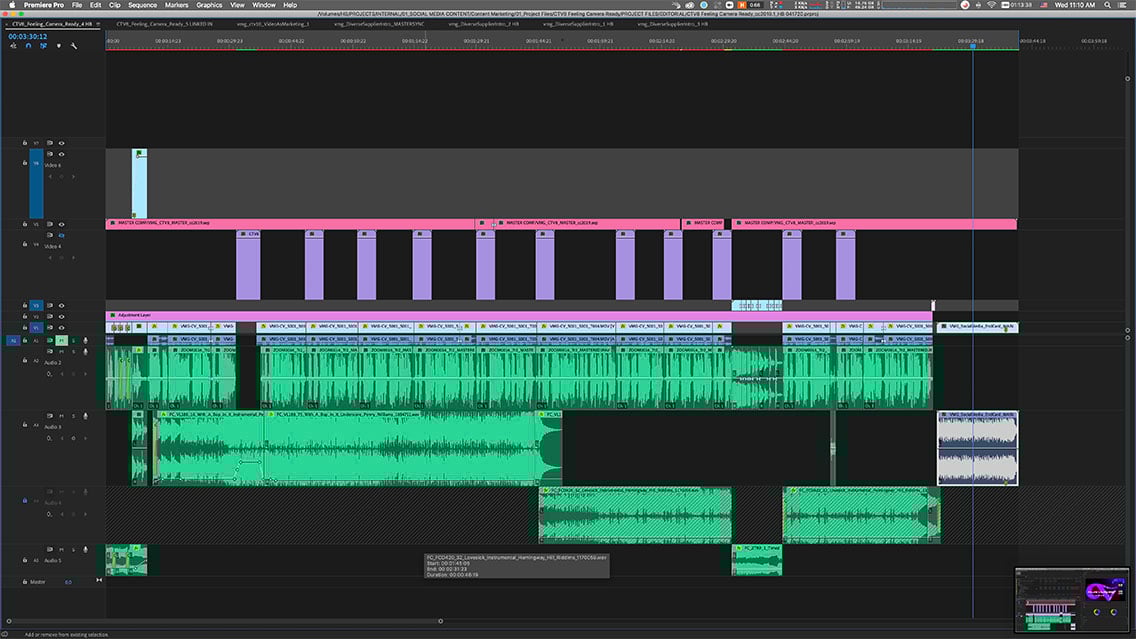Viewport: 1136px width, 639px height.
Task: Toggle track output visibility for Video 6
Action: 62,154
